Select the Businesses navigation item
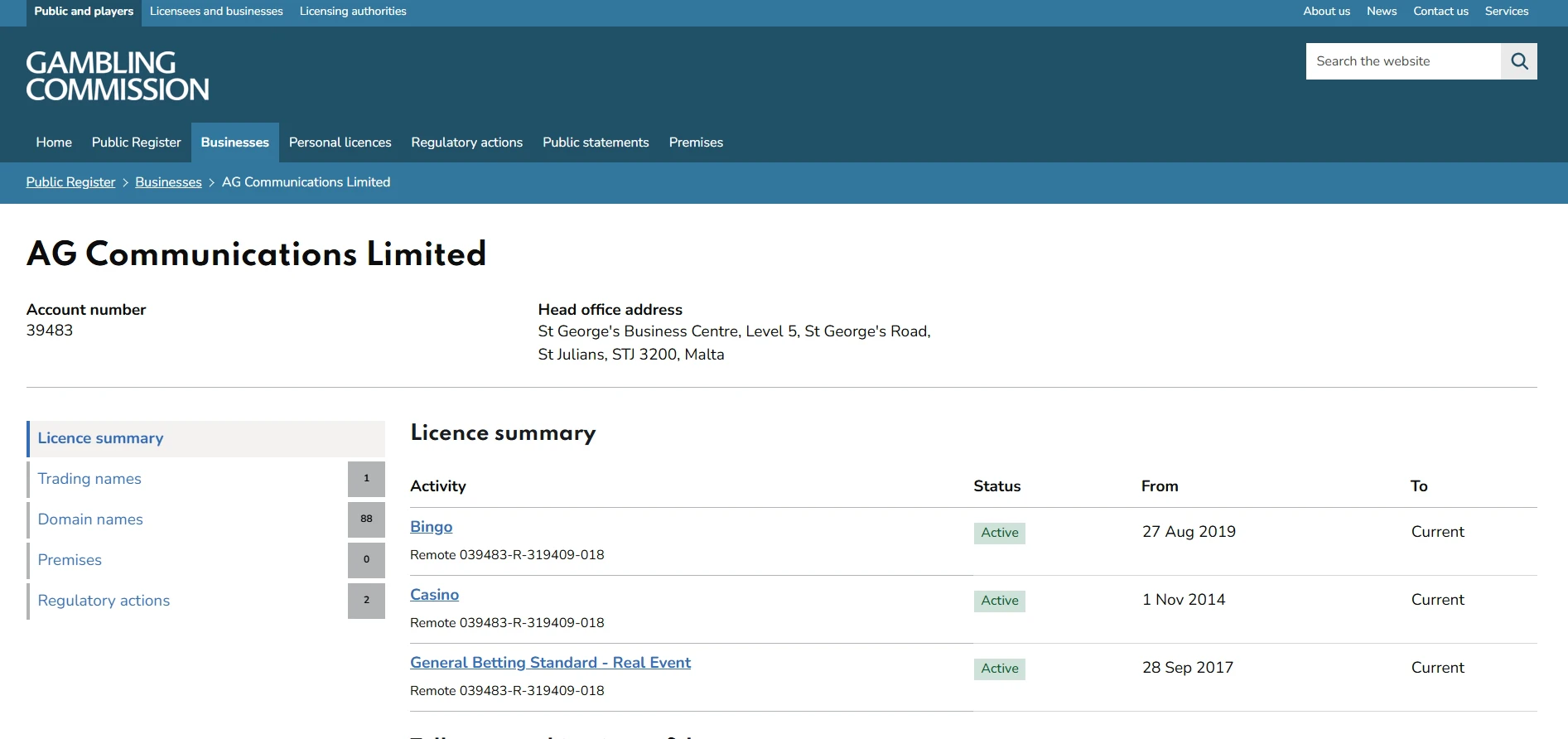 point(235,142)
